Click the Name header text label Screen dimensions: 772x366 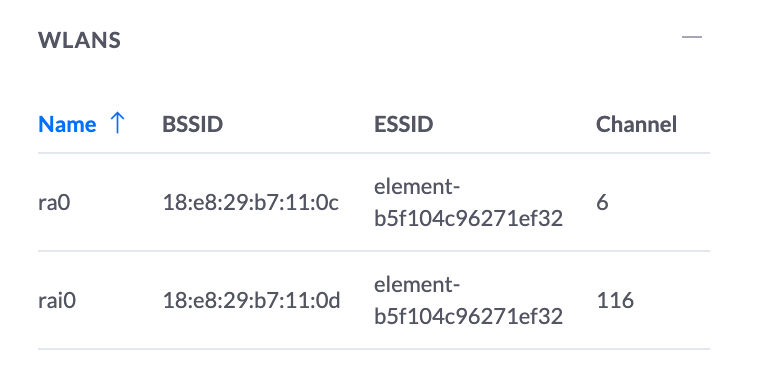pyautogui.click(x=67, y=124)
